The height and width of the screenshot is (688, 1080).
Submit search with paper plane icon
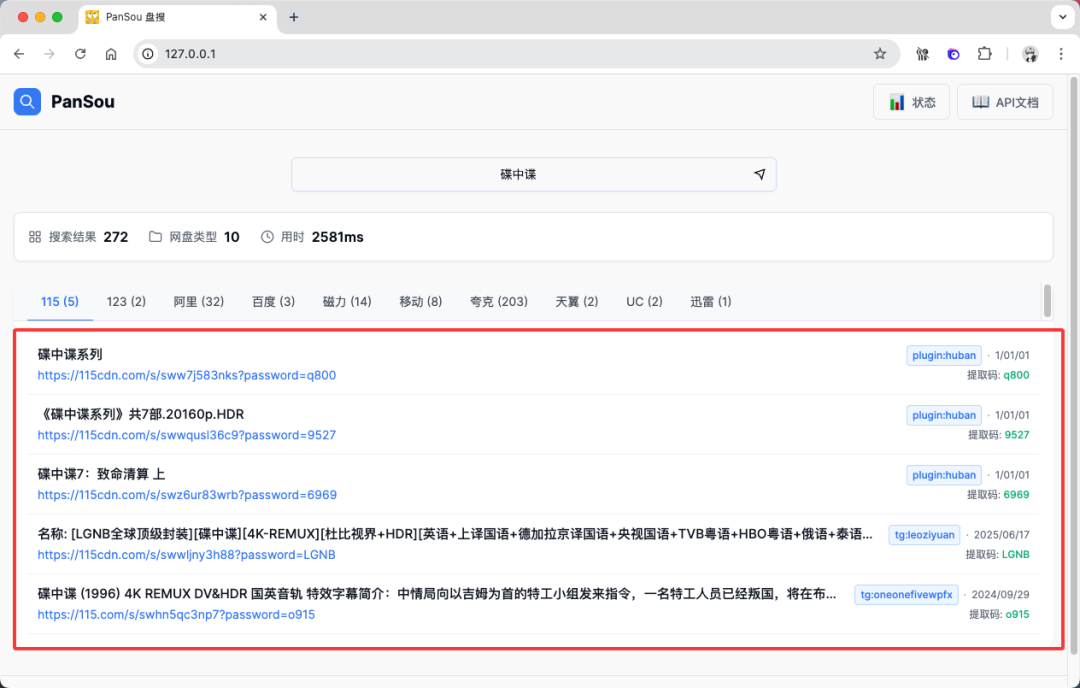point(759,174)
